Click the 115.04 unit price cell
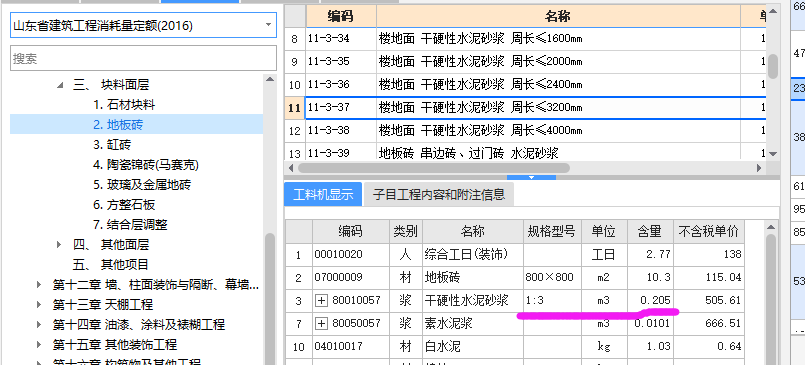Screen dimensions: 805x365 click(x=709, y=278)
